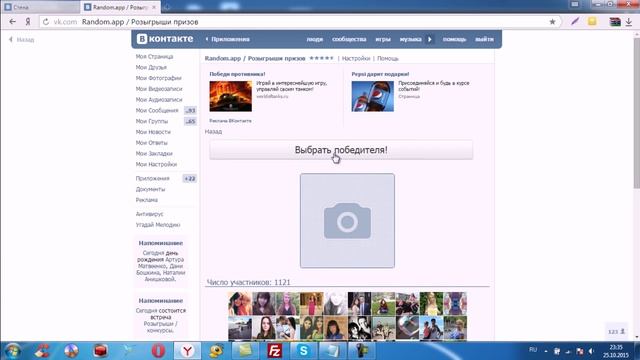Image resolution: width=640 pixels, height=360 pixels.
Task: Open Антивирус in left menu
Action: click(x=149, y=214)
